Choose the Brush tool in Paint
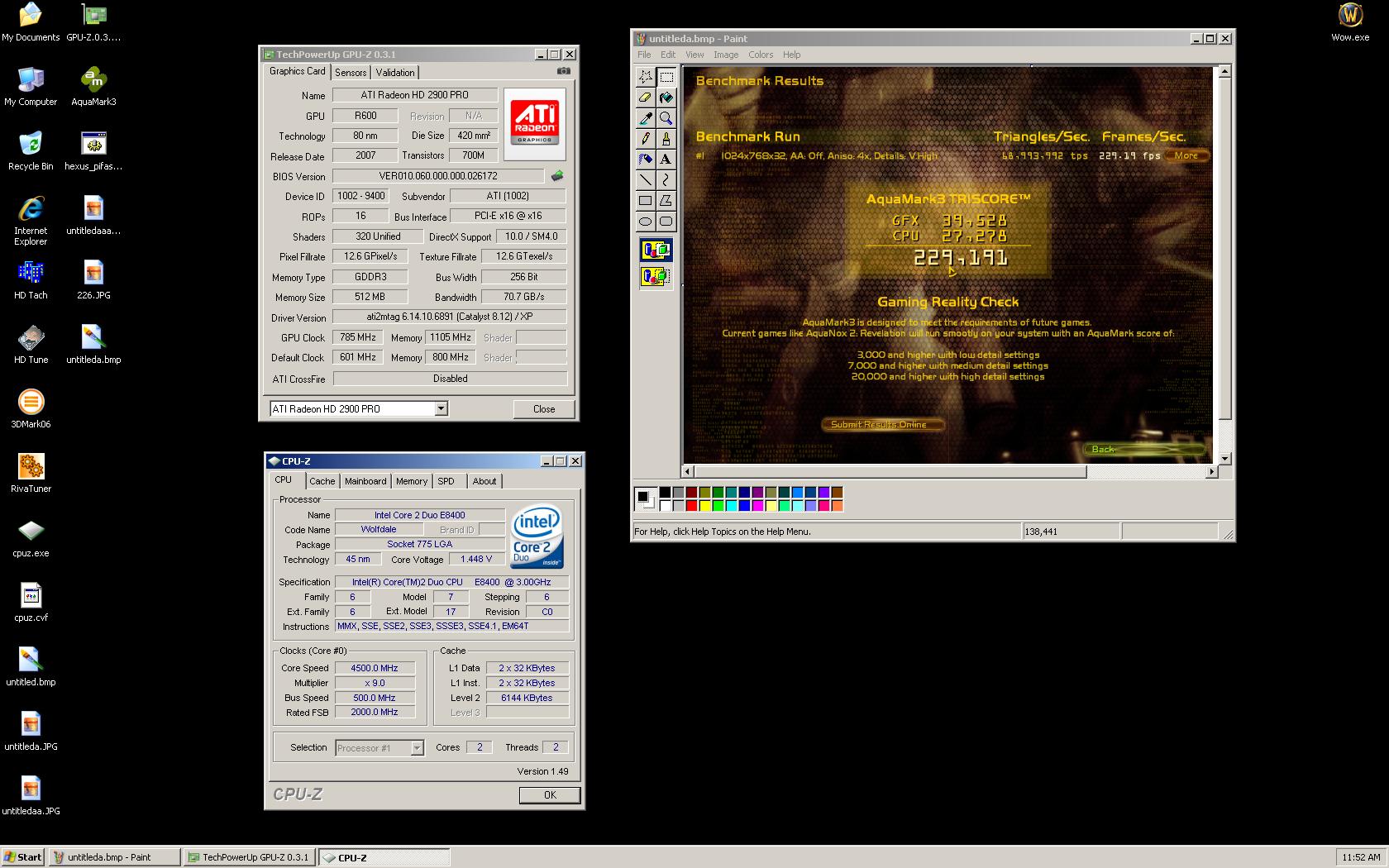Viewport: 1389px width, 868px height. (666, 139)
